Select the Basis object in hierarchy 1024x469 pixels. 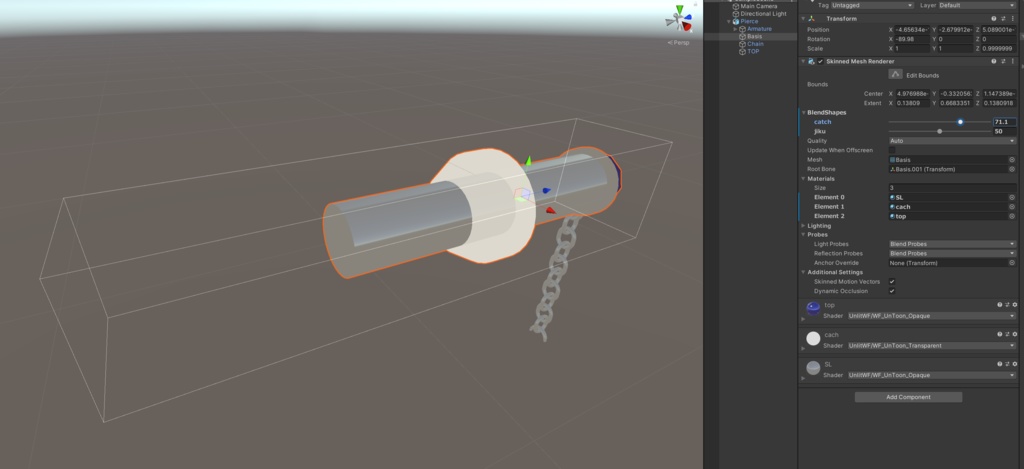[754, 37]
